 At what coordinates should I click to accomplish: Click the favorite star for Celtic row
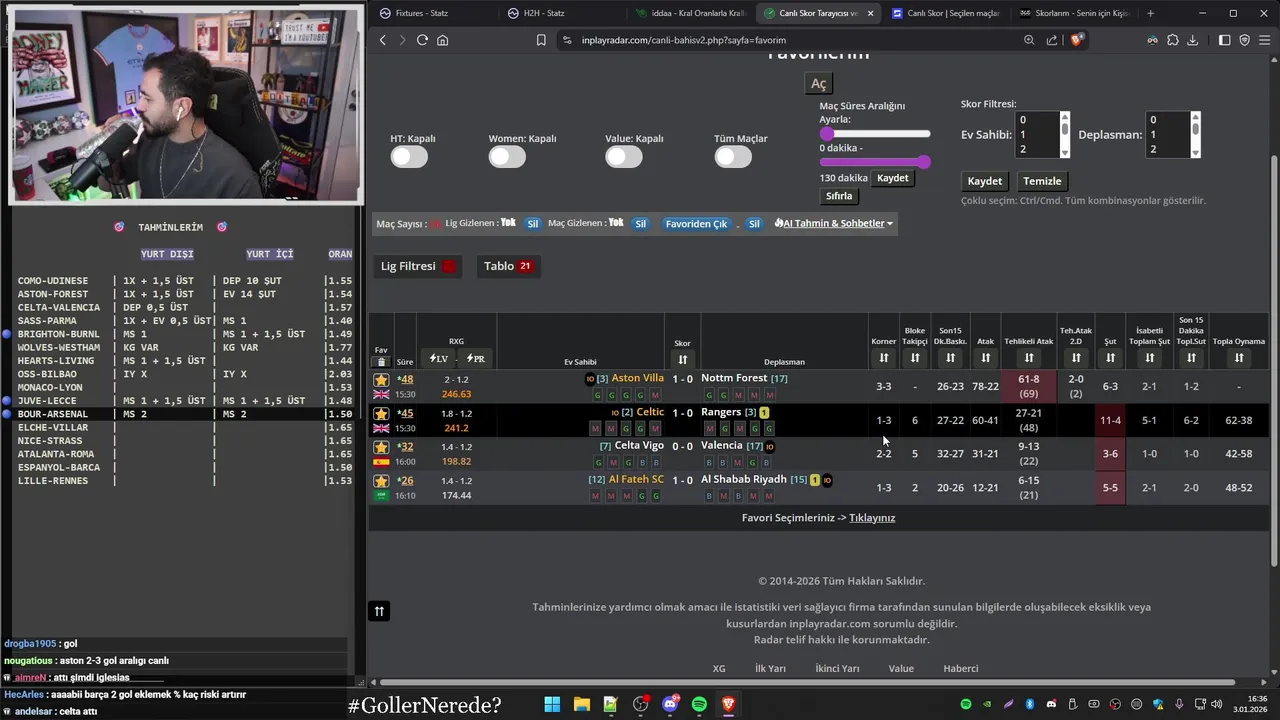pyautogui.click(x=381, y=414)
